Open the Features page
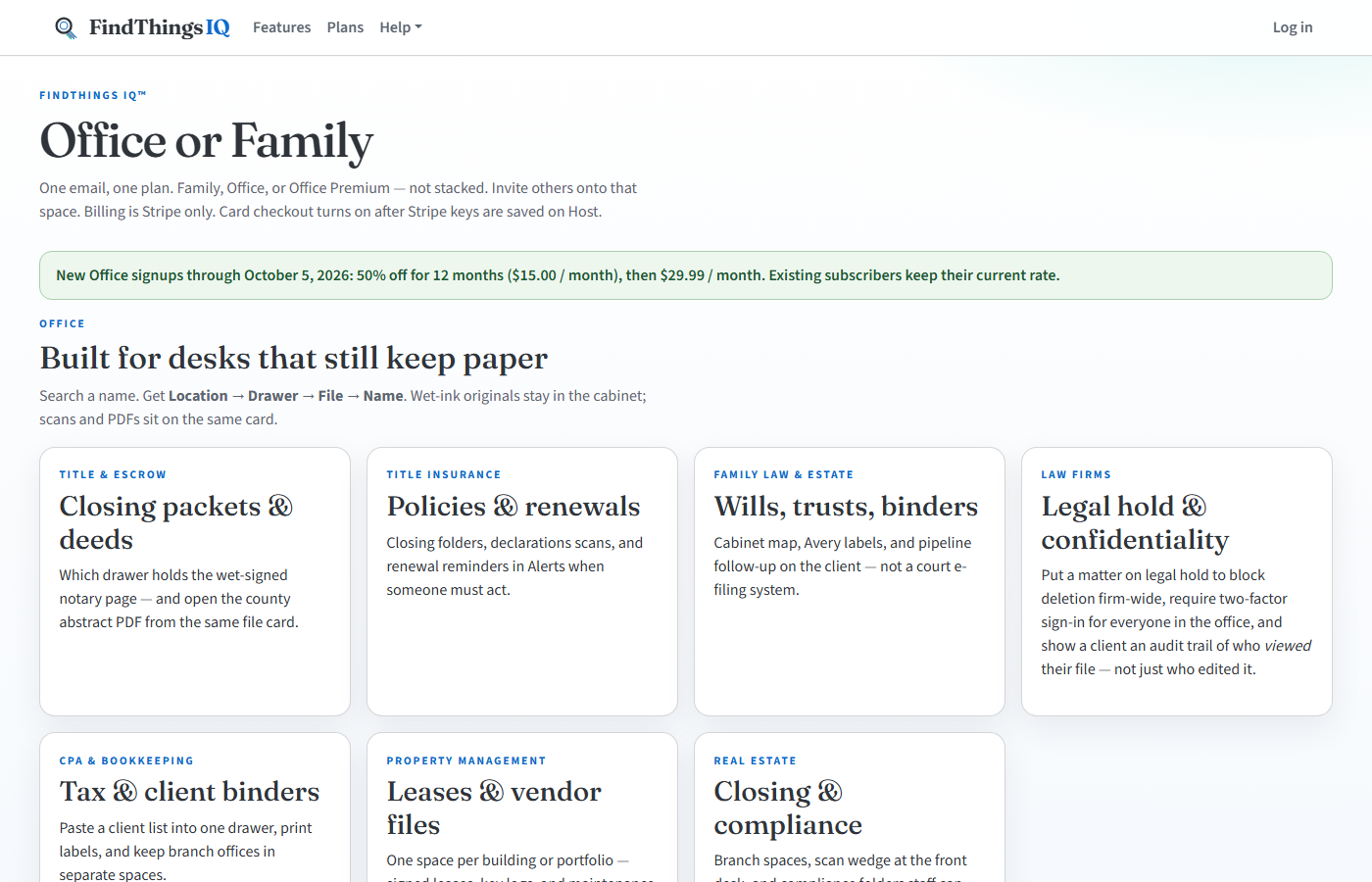The image size is (1372, 882). 281,27
